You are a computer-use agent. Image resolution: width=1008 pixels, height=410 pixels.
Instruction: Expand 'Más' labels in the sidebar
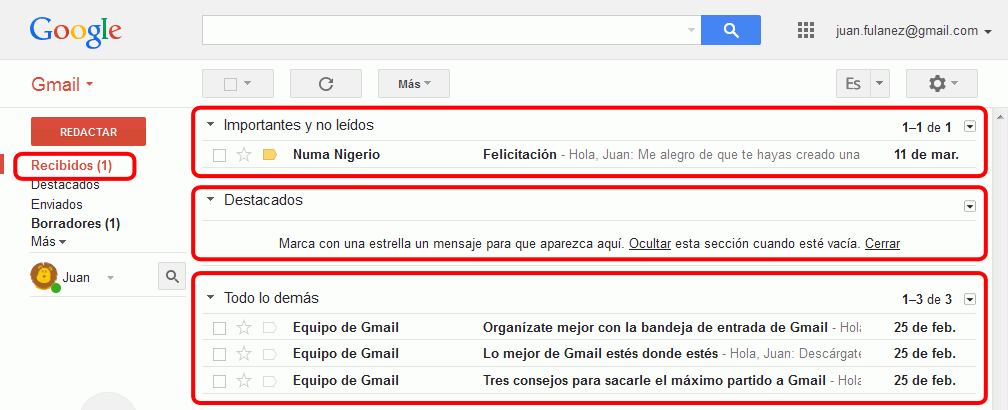tap(48, 242)
